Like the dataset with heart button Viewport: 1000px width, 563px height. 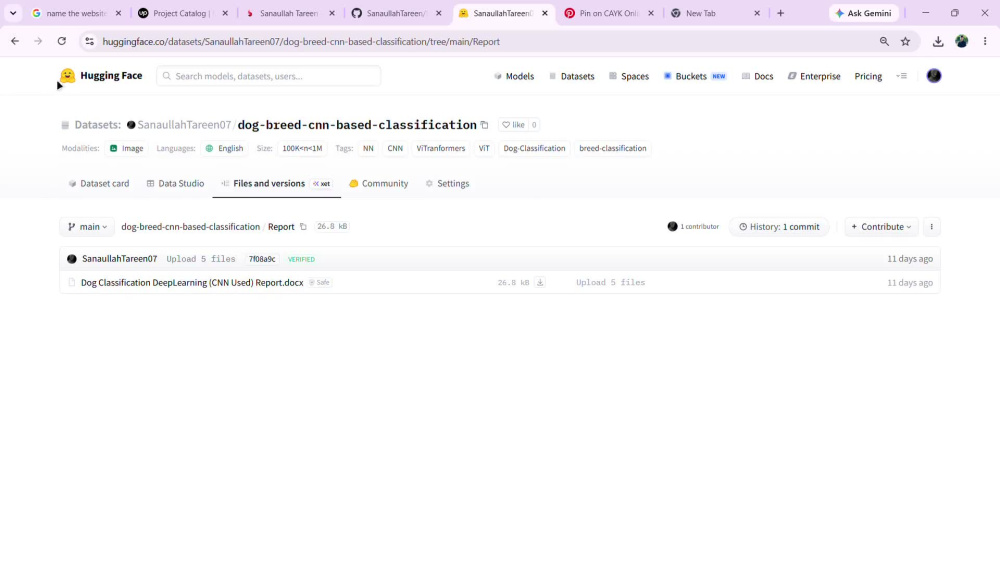tap(513, 125)
